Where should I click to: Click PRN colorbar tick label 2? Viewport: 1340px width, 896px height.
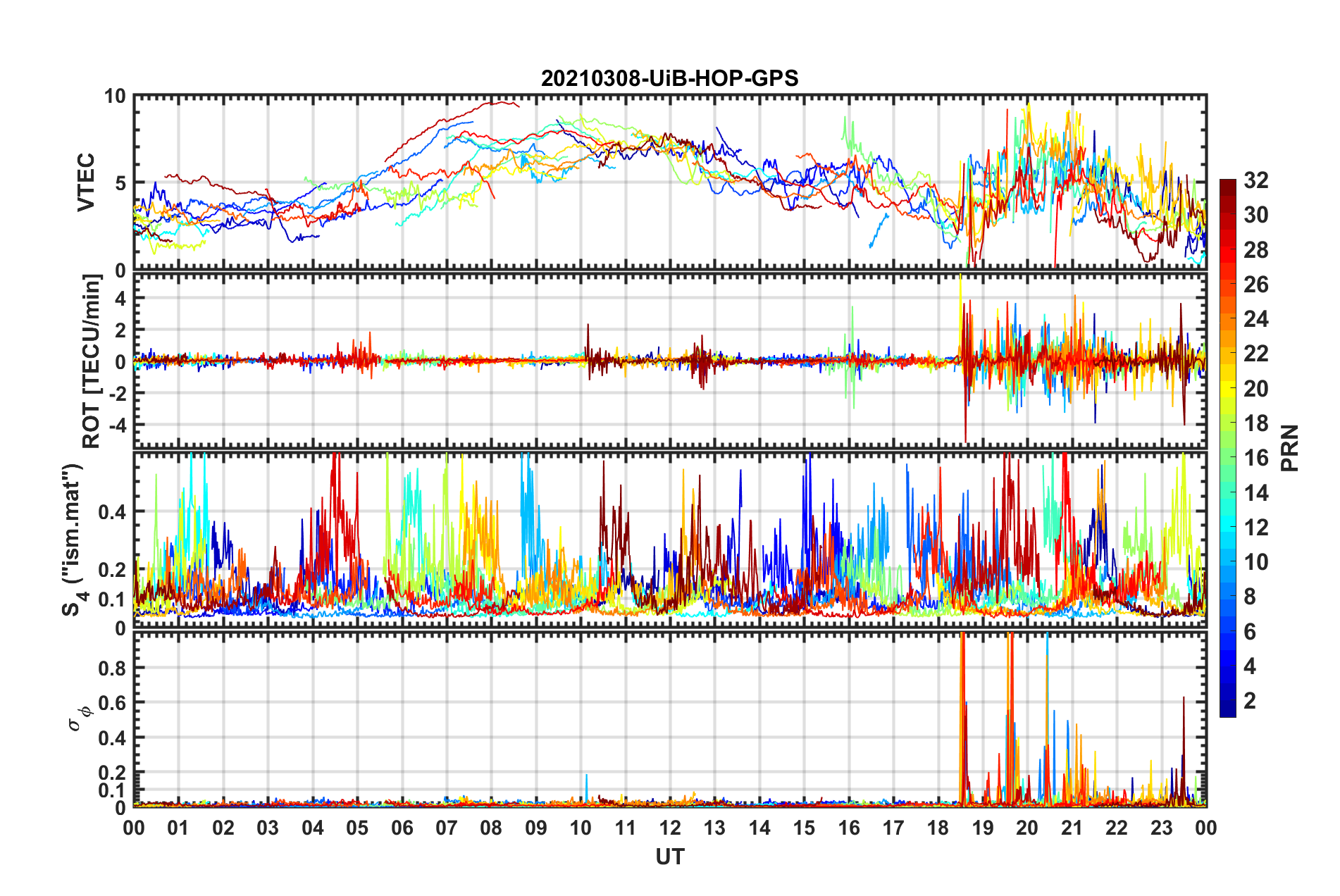1250,700
